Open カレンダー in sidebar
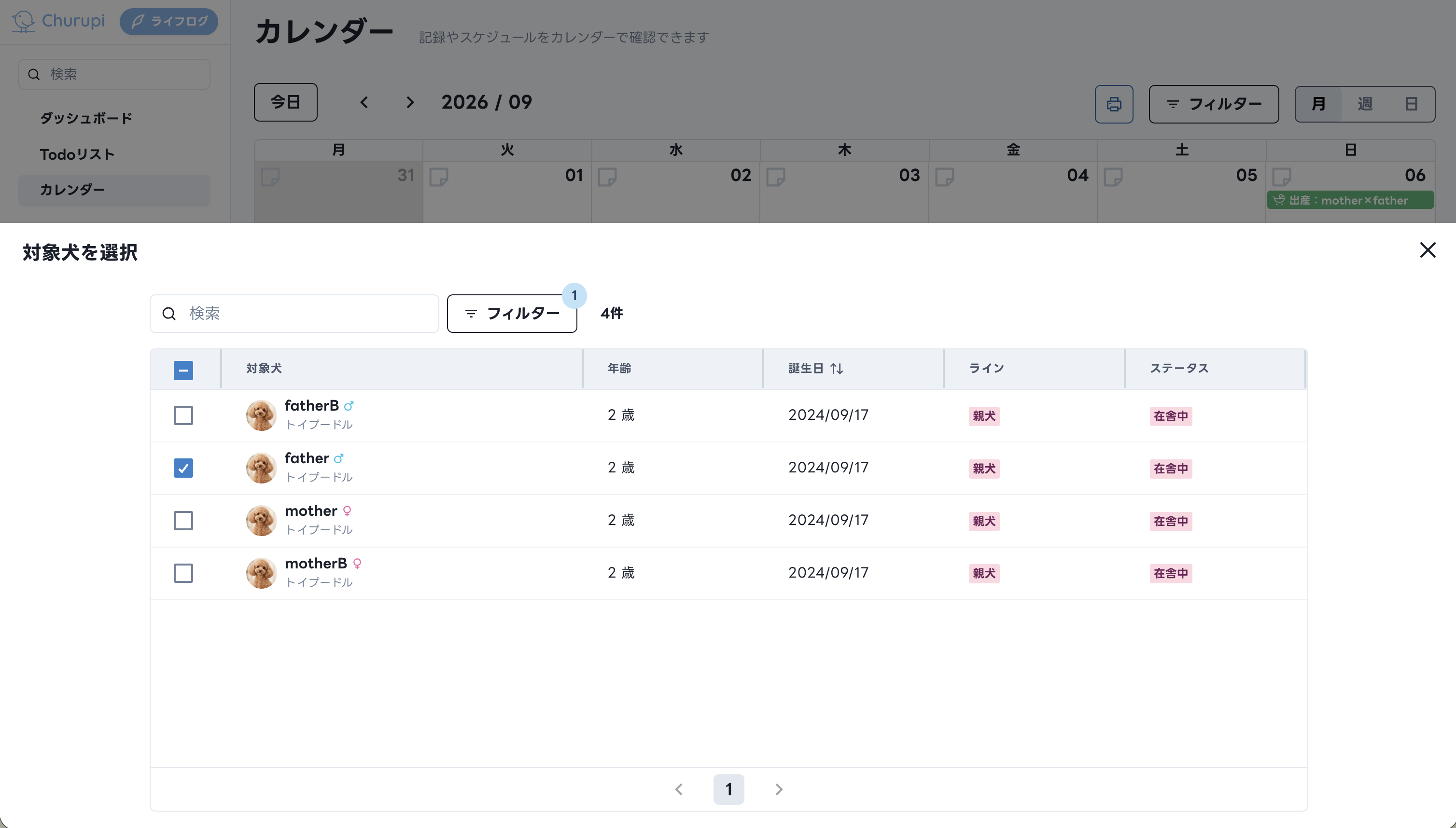 (x=114, y=190)
